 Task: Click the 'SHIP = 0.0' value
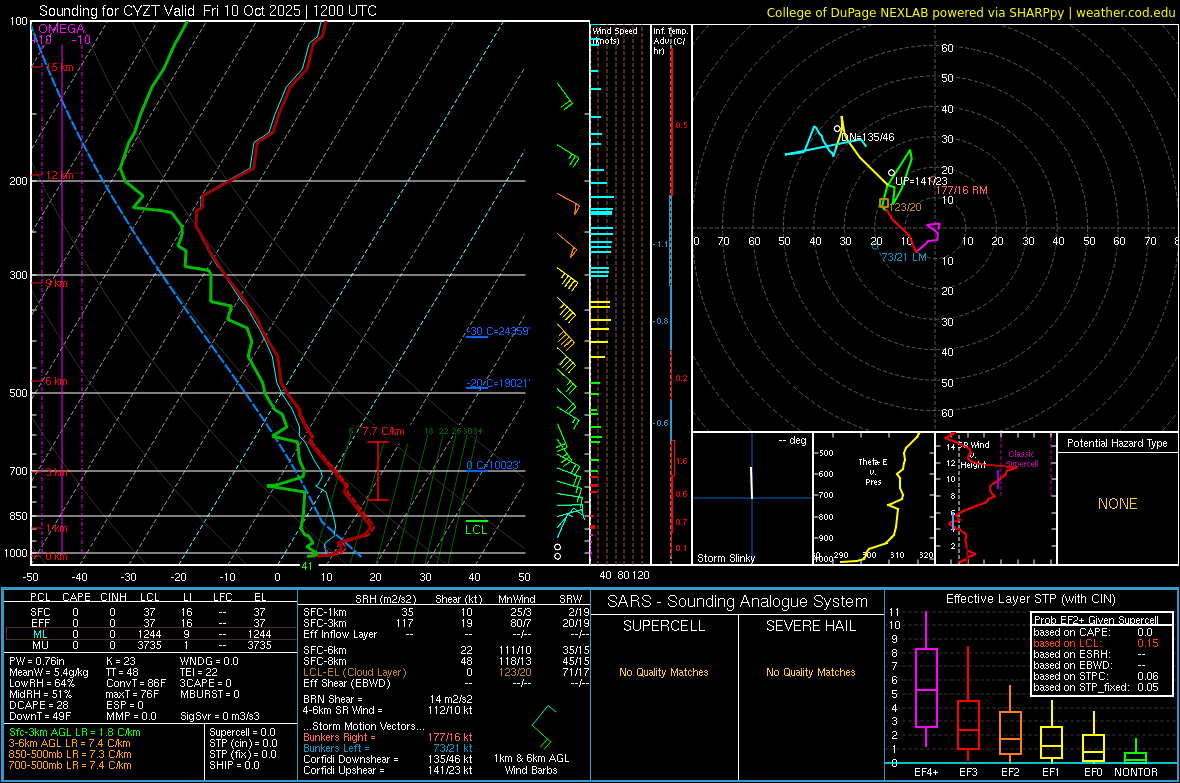coord(234,765)
